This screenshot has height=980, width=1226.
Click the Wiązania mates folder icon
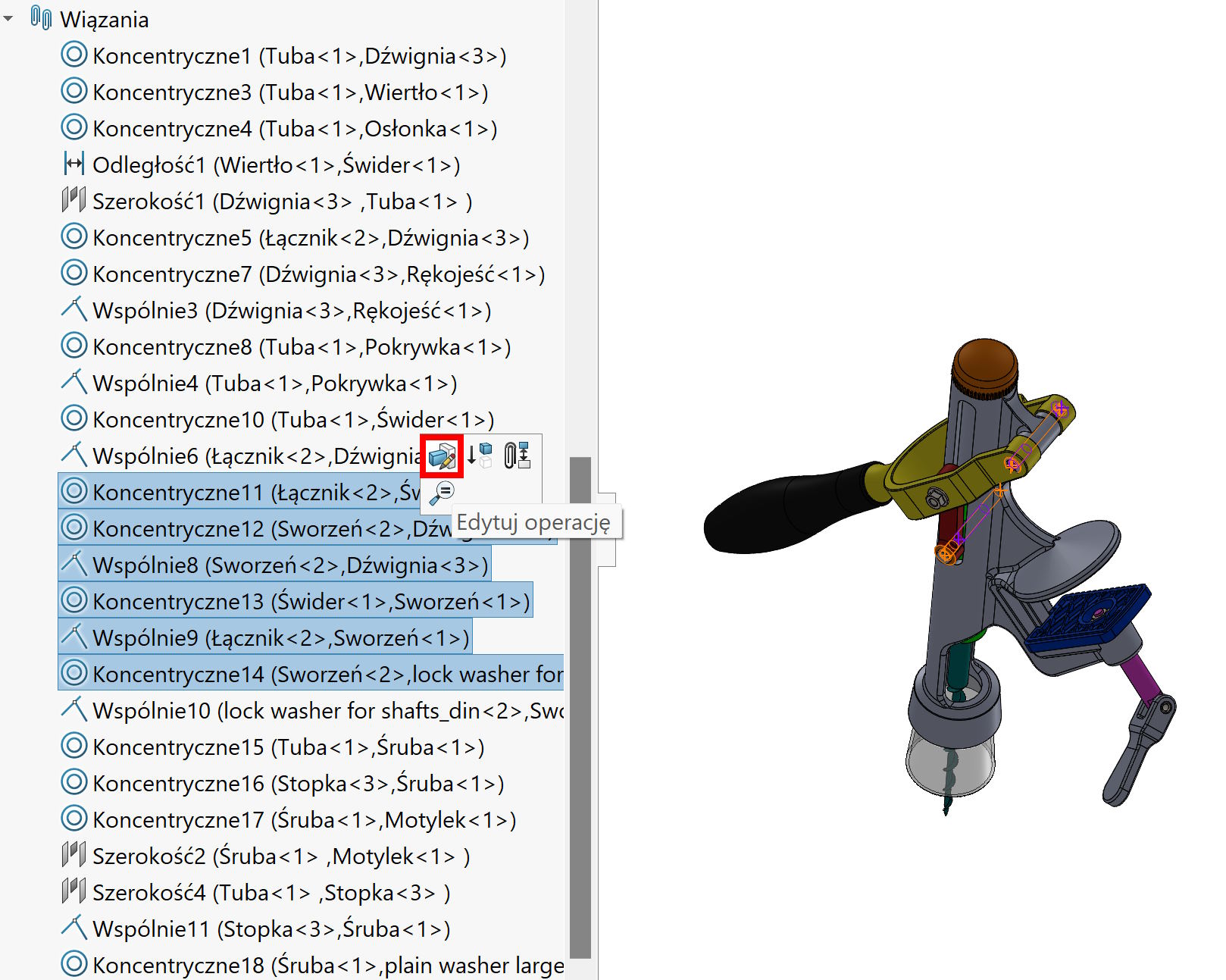click(x=41, y=18)
